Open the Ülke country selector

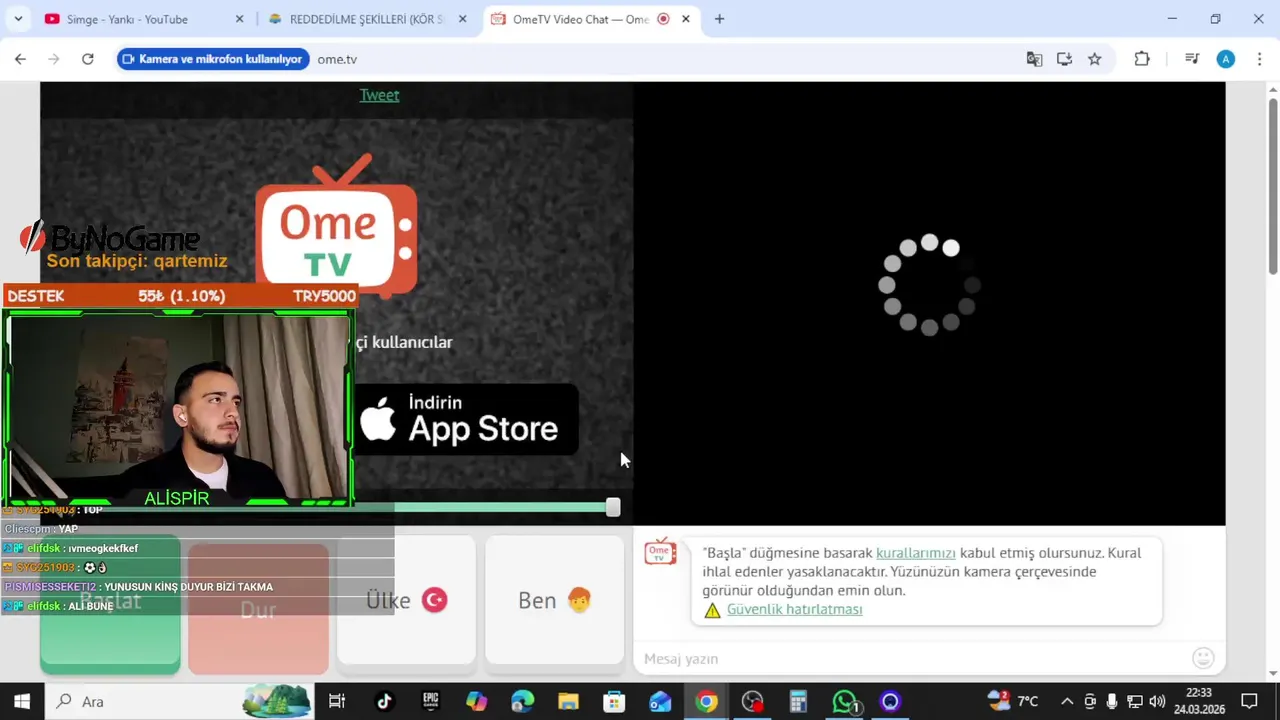pos(406,600)
